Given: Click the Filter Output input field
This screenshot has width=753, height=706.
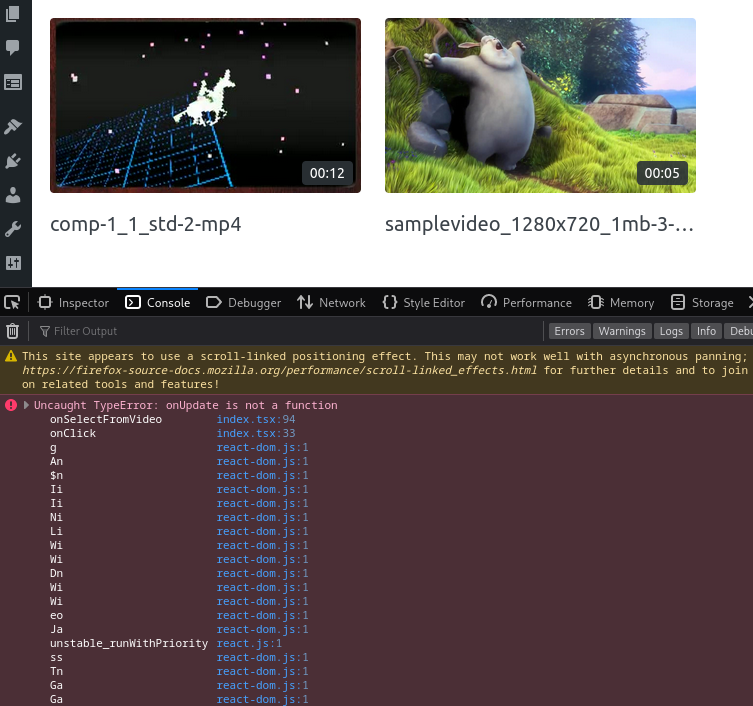Looking at the screenshot, I should click(x=288, y=331).
